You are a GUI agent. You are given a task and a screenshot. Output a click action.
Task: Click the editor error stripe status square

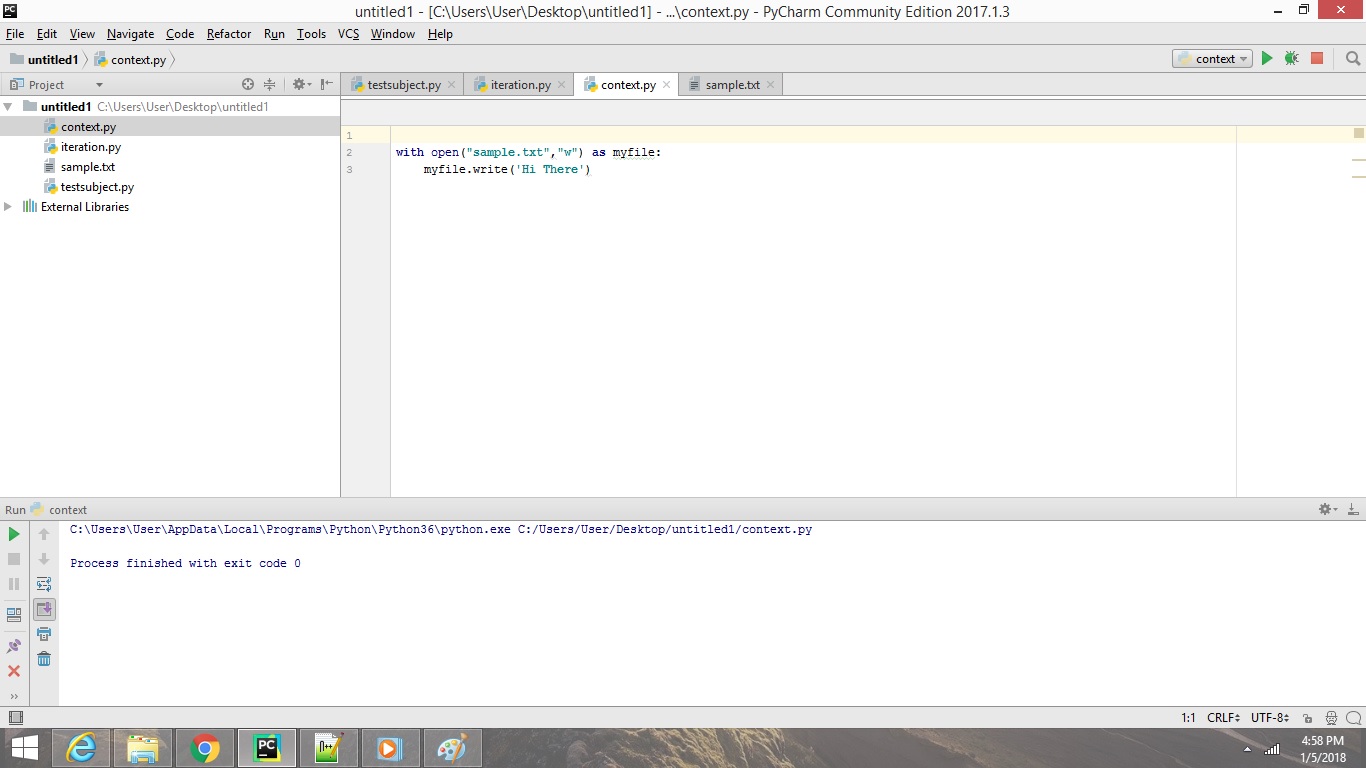click(x=1359, y=133)
